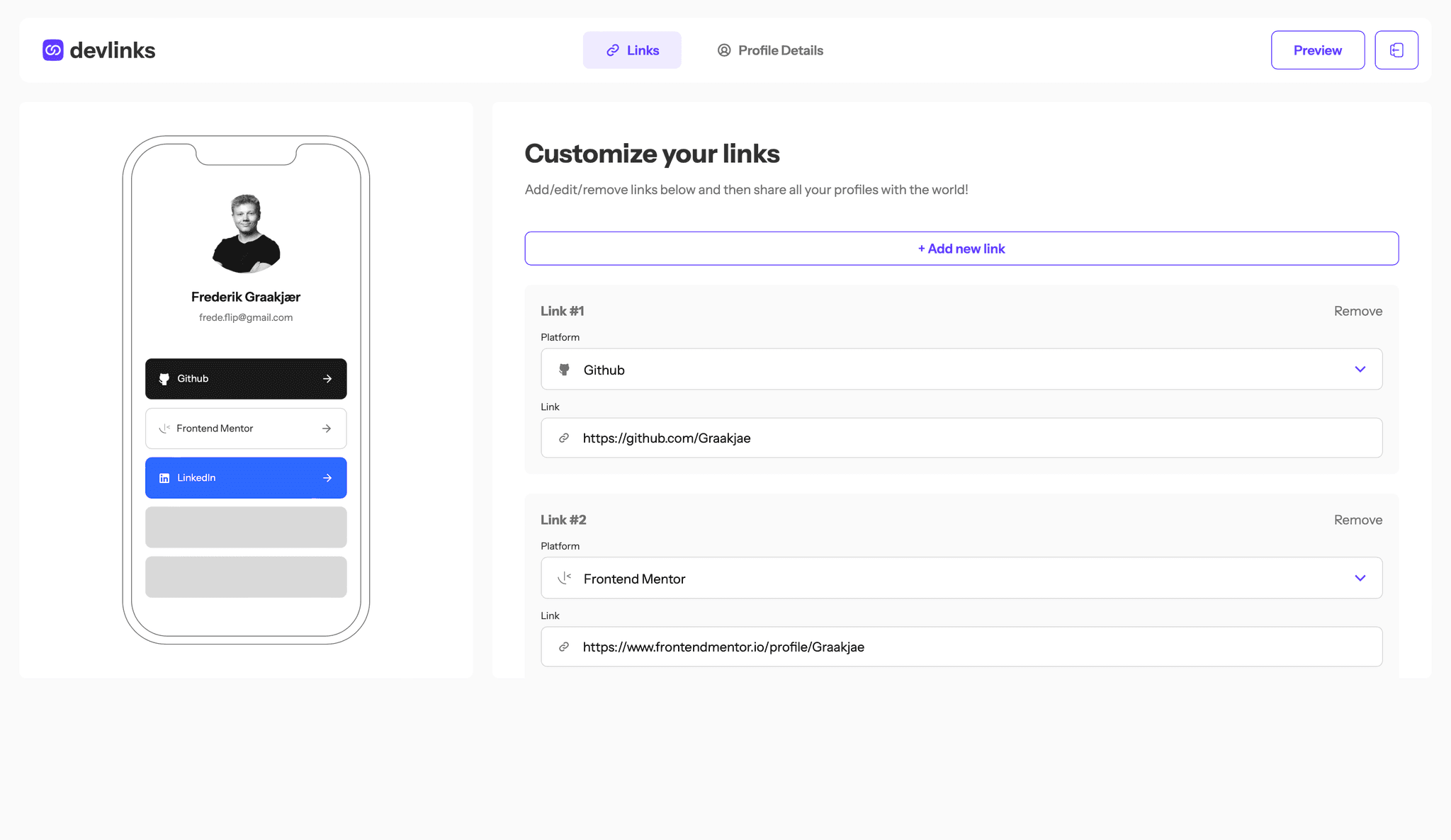Screen dimensions: 1451x840
Task: Click the LinkedIn button in phone preview
Action: [x=246, y=477]
